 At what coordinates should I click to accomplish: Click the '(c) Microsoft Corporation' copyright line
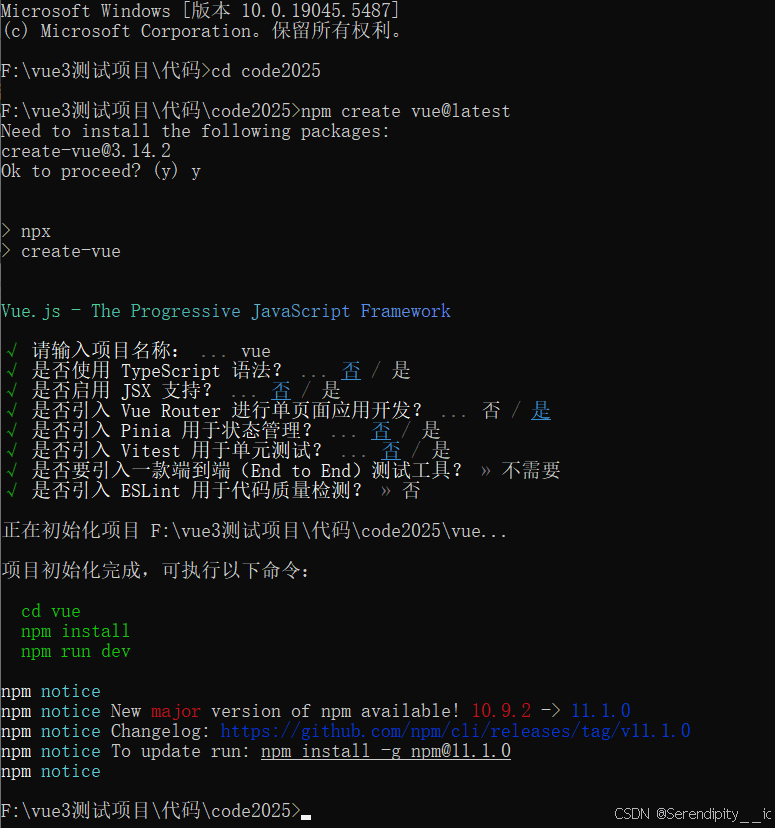coord(201,31)
